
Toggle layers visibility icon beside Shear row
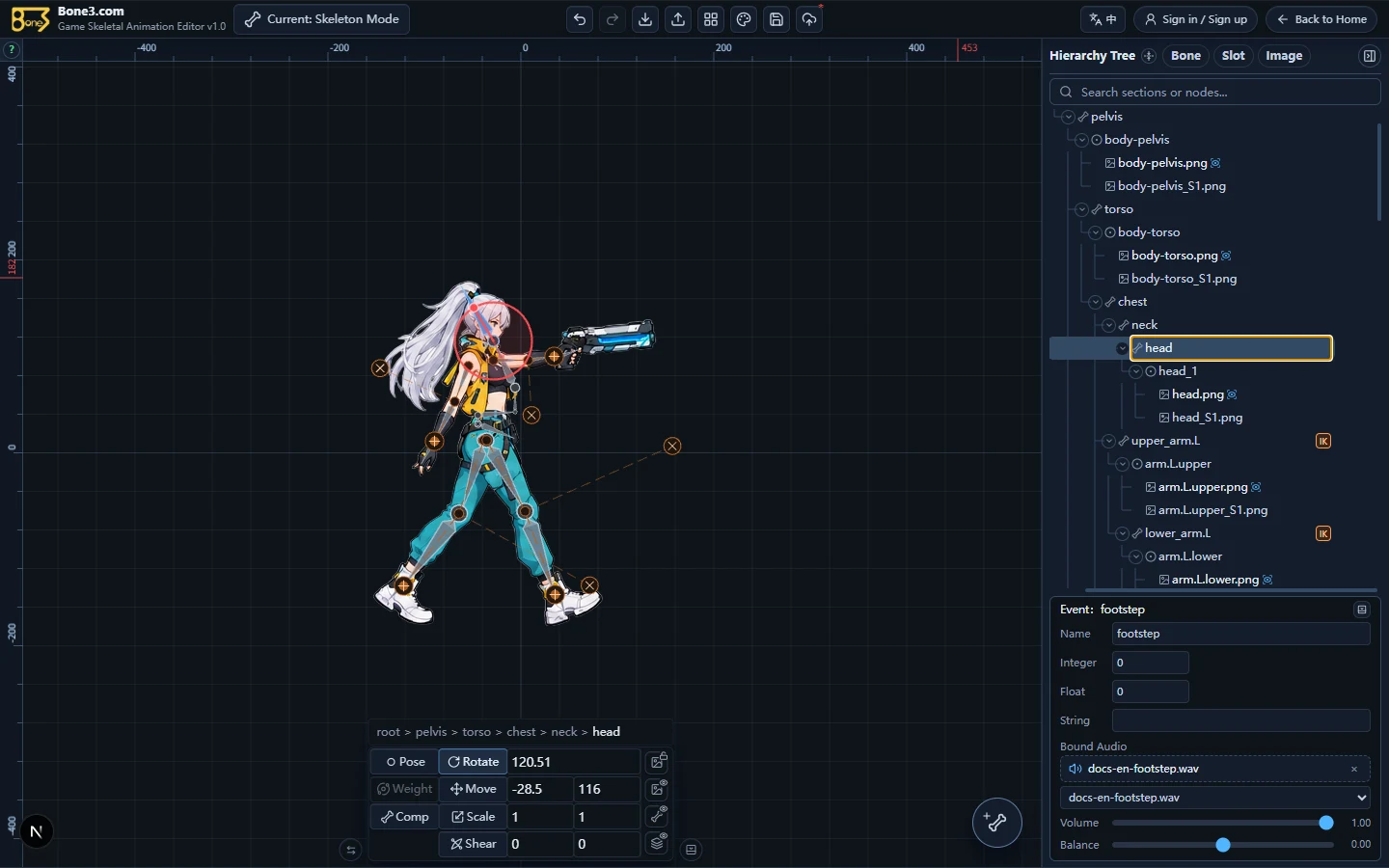(658, 843)
